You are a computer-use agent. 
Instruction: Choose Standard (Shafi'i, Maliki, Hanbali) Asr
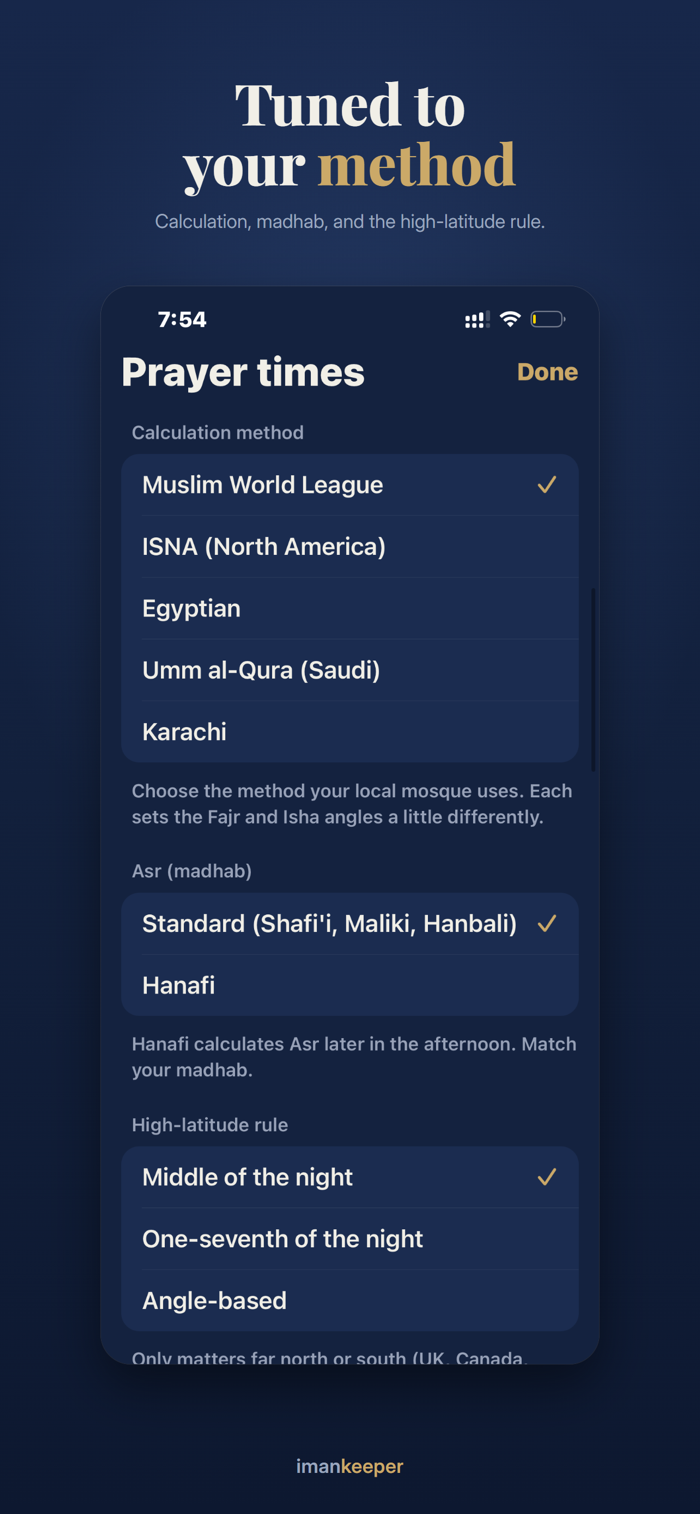click(x=350, y=924)
